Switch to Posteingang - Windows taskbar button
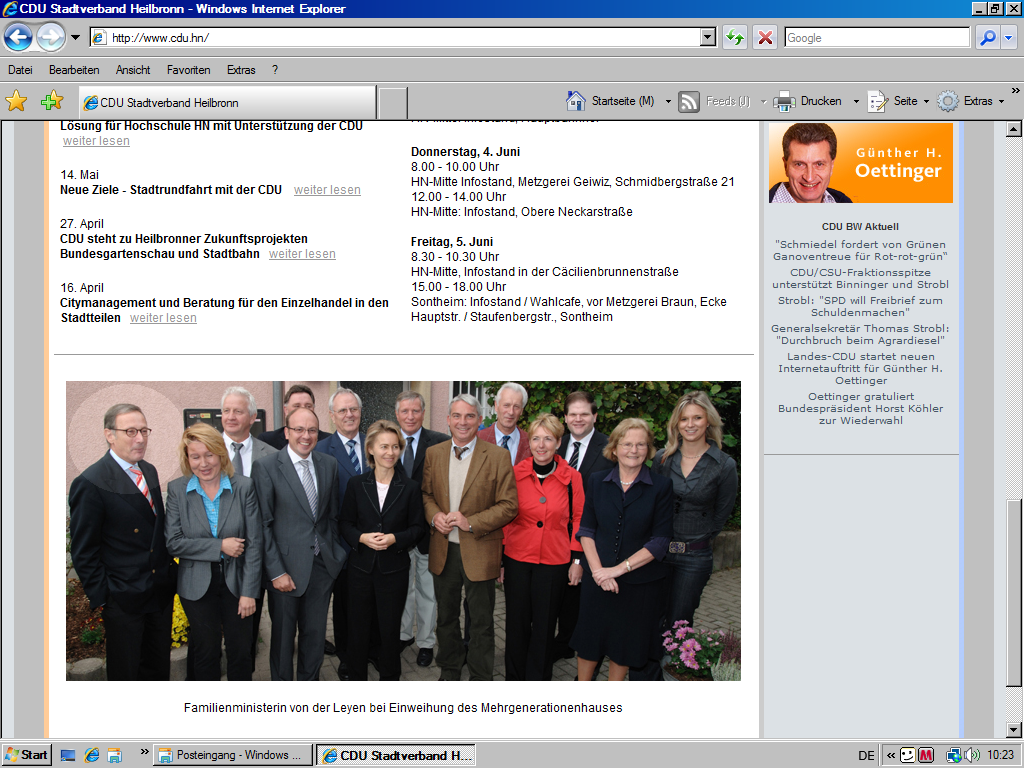The width and height of the screenshot is (1024, 768). pos(233,755)
